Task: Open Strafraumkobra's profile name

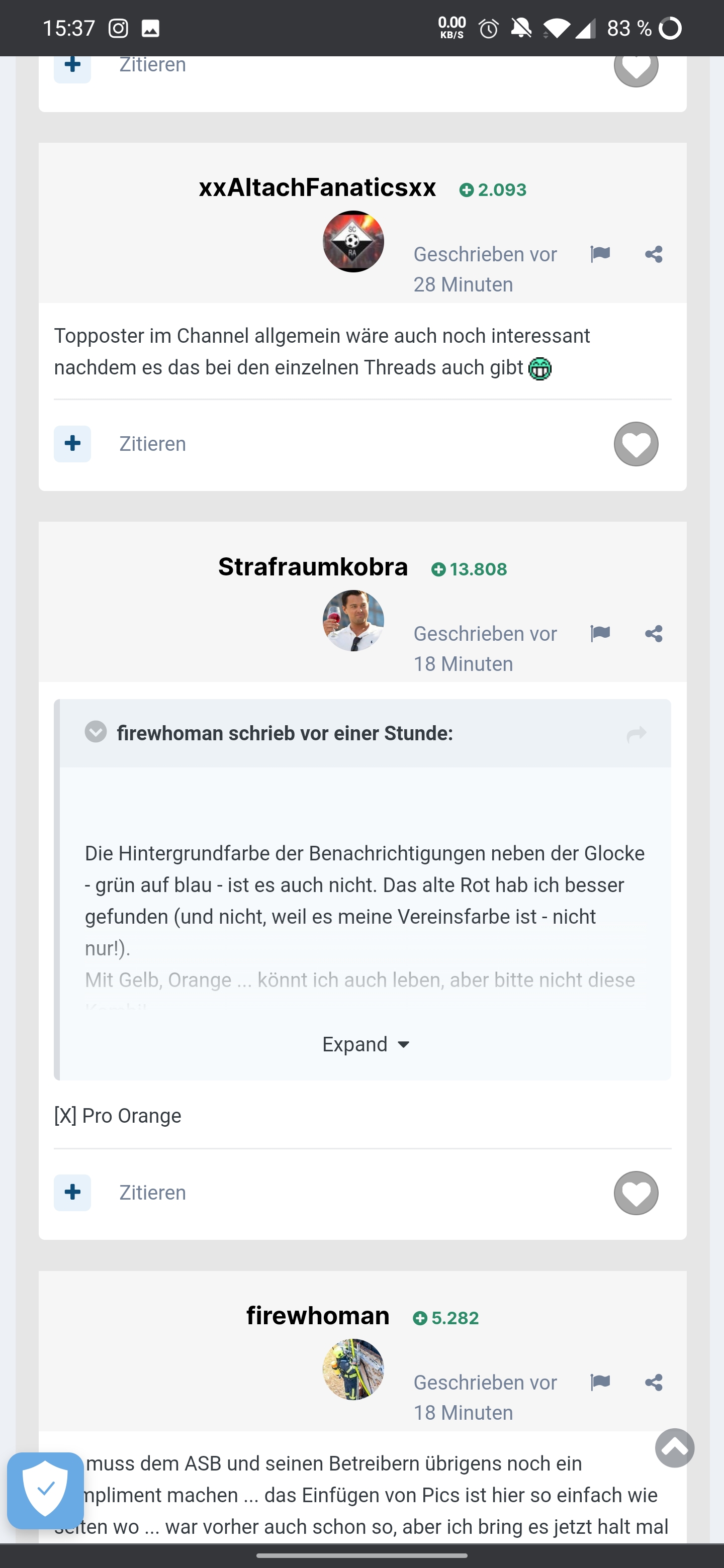Action: pos(313,567)
